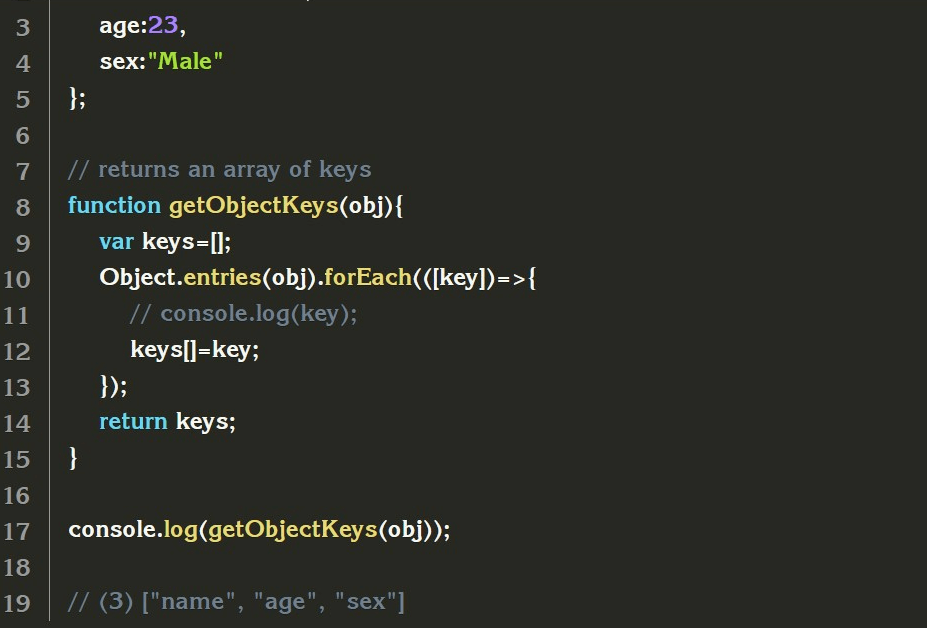Click the empty line 16
Image resolution: width=927 pixels, height=628 pixels.
pos(473,495)
